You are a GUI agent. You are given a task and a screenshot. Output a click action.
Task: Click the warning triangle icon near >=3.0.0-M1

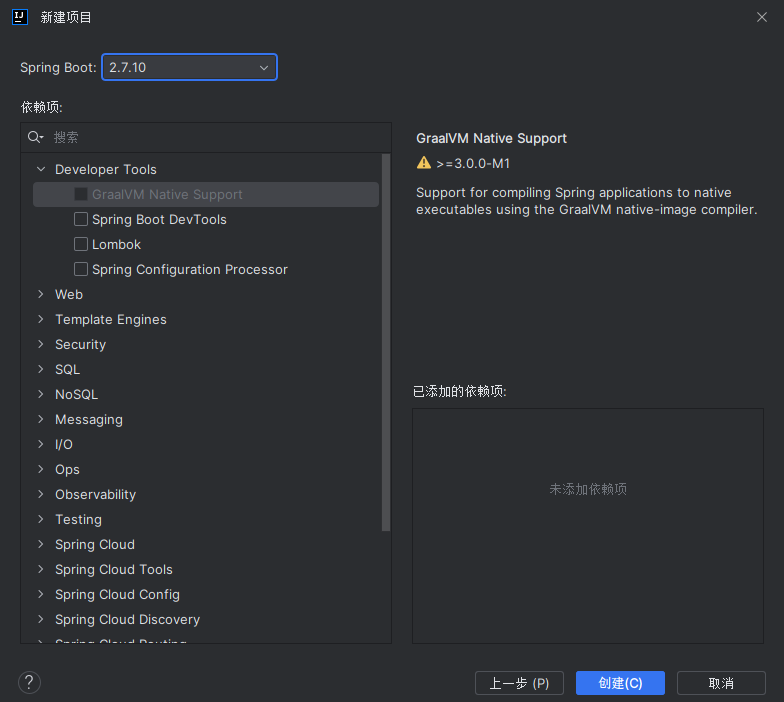click(424, 163)
